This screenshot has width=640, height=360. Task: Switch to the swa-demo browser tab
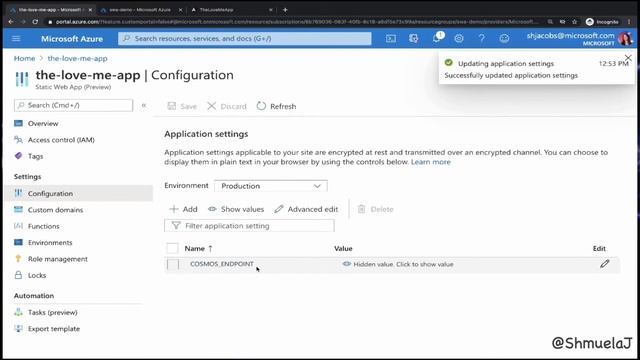coord(140,9)
